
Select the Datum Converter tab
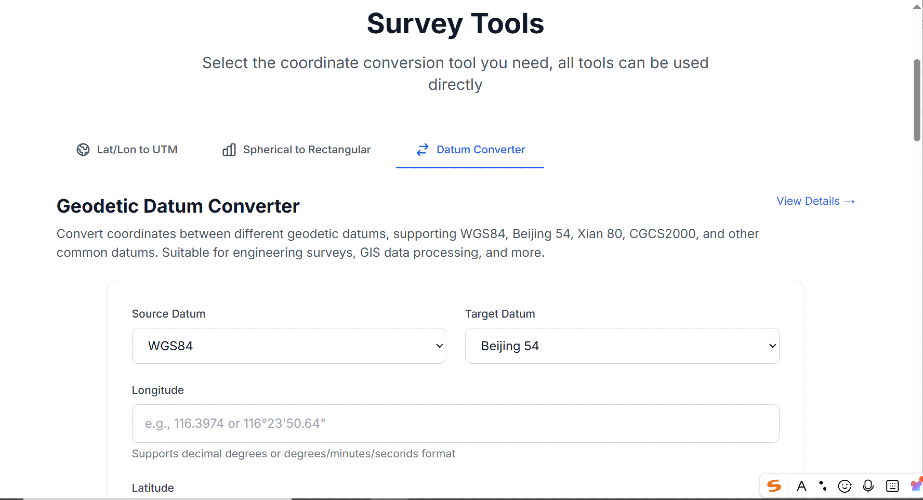pyautogui.click(x=470, y=150)
